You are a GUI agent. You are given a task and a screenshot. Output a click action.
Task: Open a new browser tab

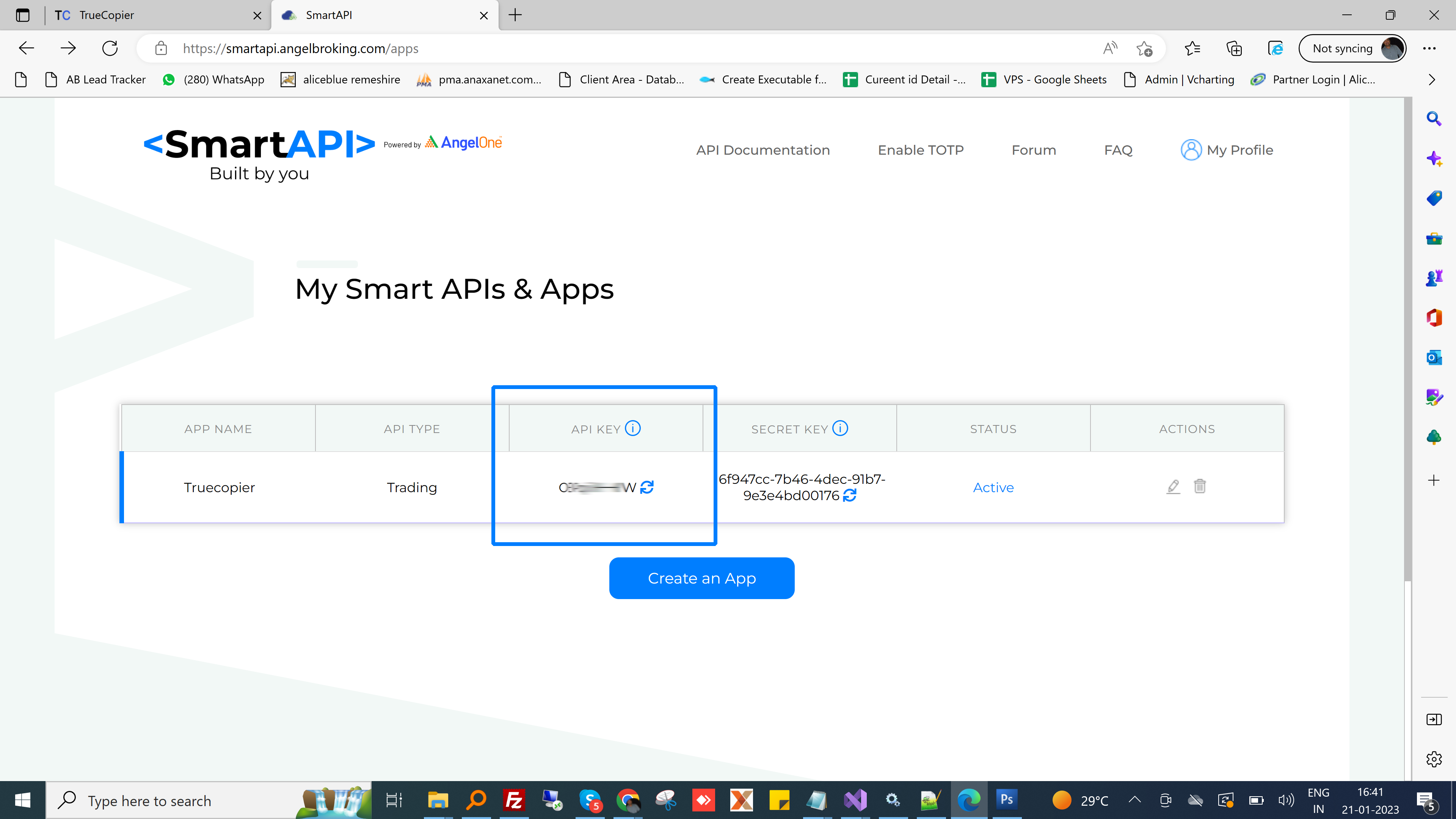click(515, 15)
